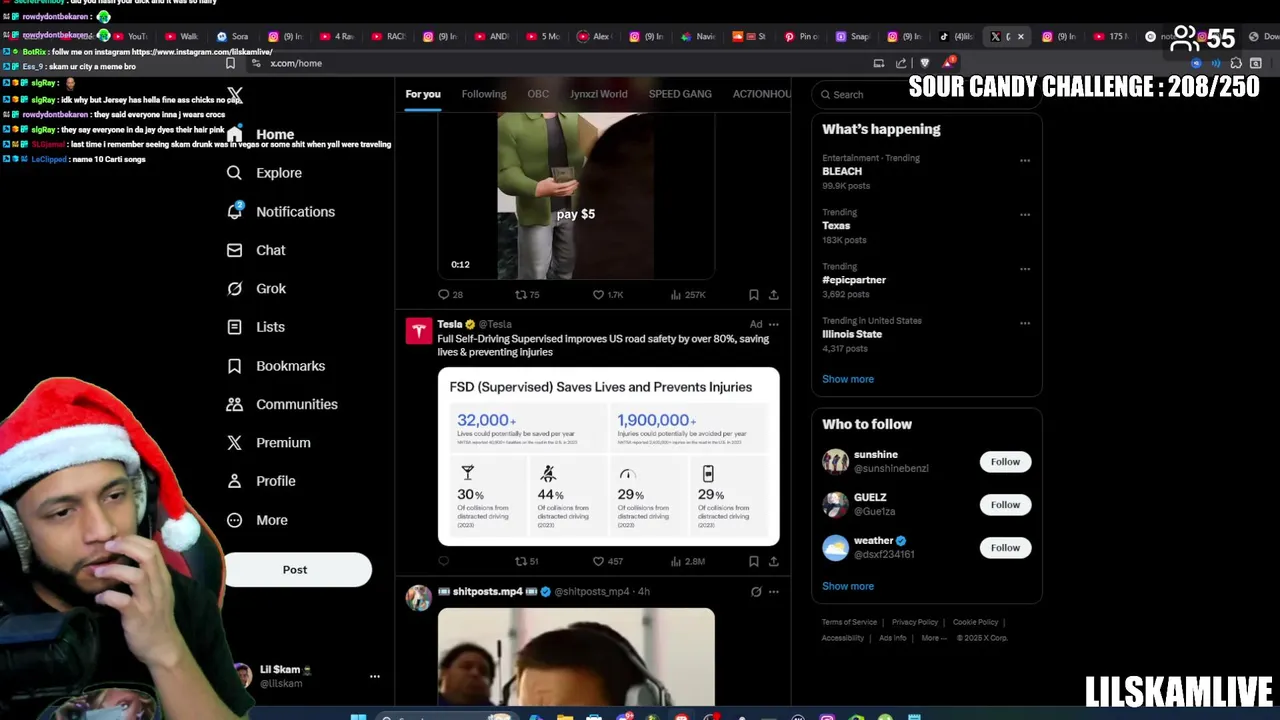Bookmark the pay $5 video post

[x=753, y=295]
